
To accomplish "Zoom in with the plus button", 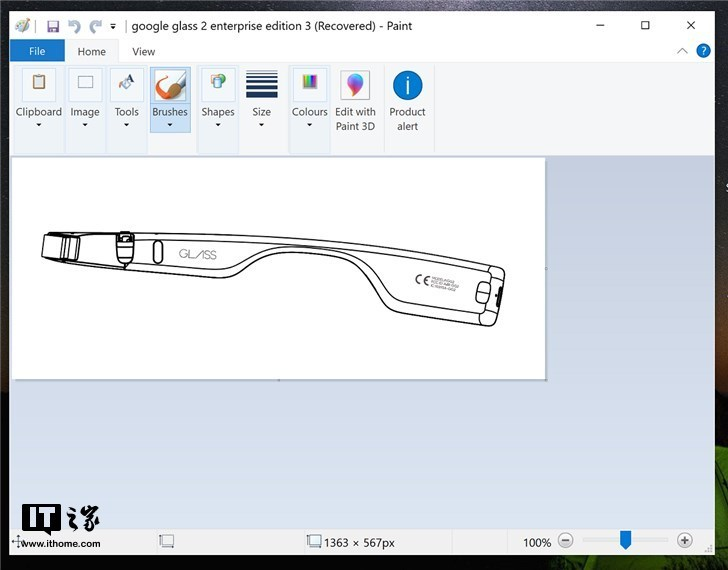I will click(x=684, y=541).
